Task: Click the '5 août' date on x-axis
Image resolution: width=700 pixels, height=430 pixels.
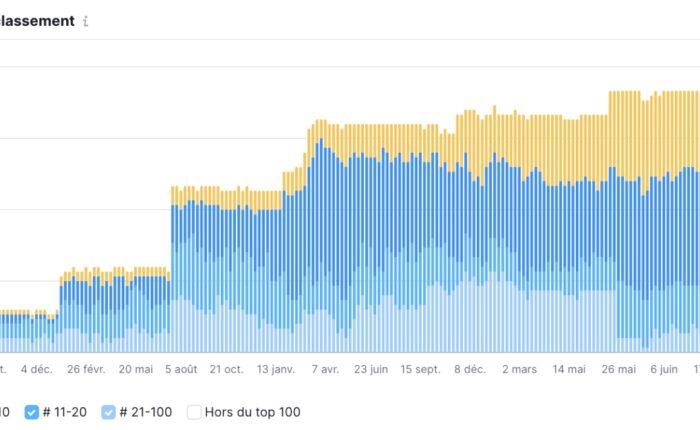Action: (x=181, y=369)
